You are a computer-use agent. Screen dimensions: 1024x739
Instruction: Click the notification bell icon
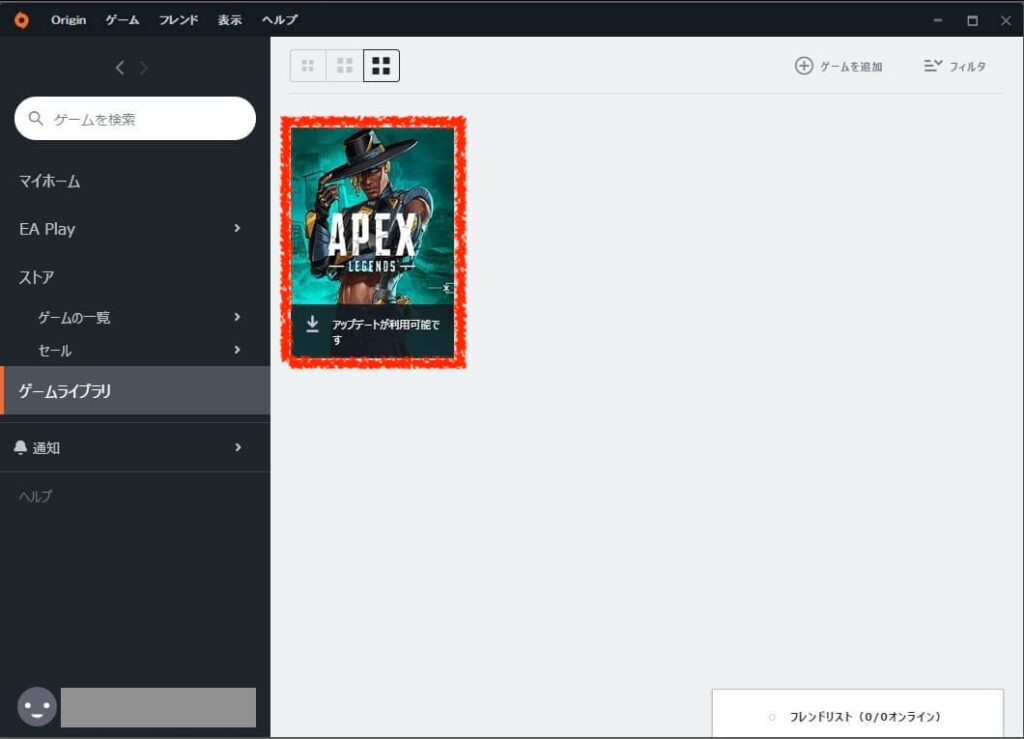click(20, 447)
